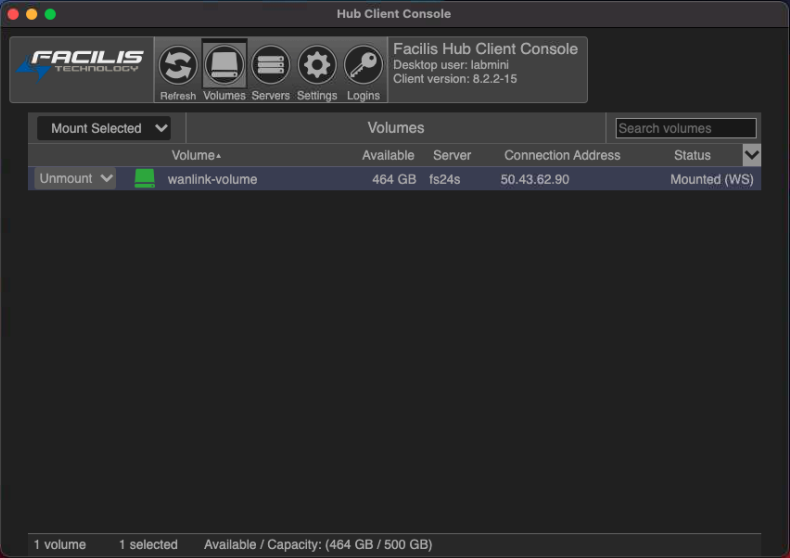
Task: Open the Settings gear icon
Action: coord(317,65)
